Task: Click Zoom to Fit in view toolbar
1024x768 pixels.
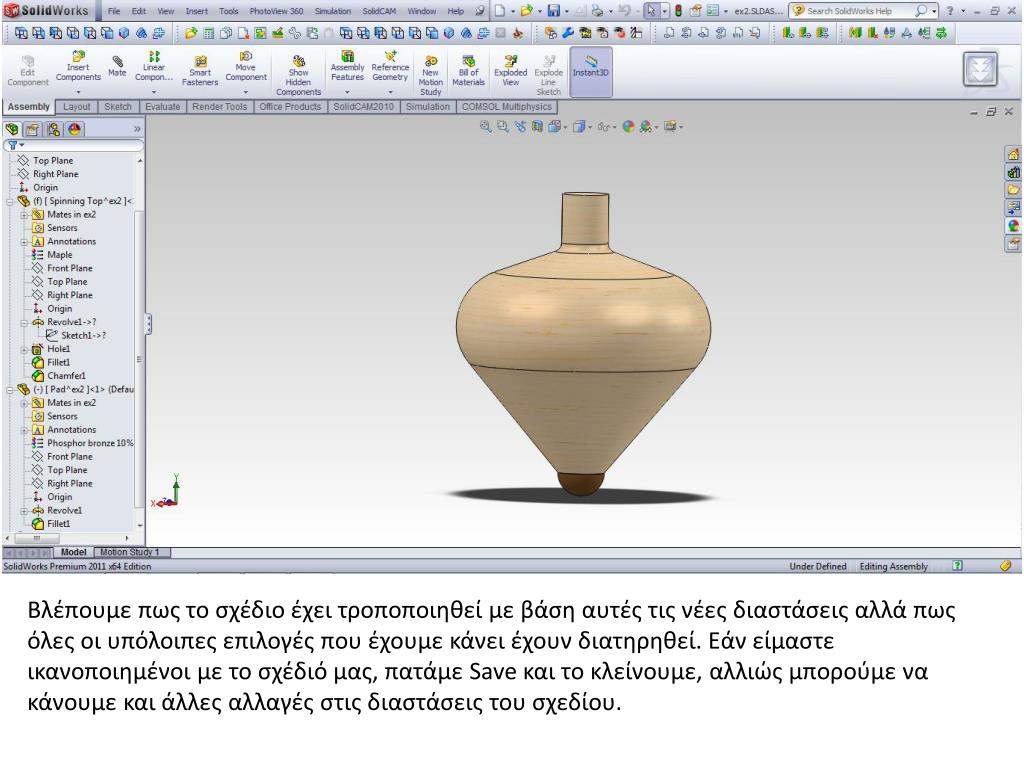Action: click(x=486, y=127)
